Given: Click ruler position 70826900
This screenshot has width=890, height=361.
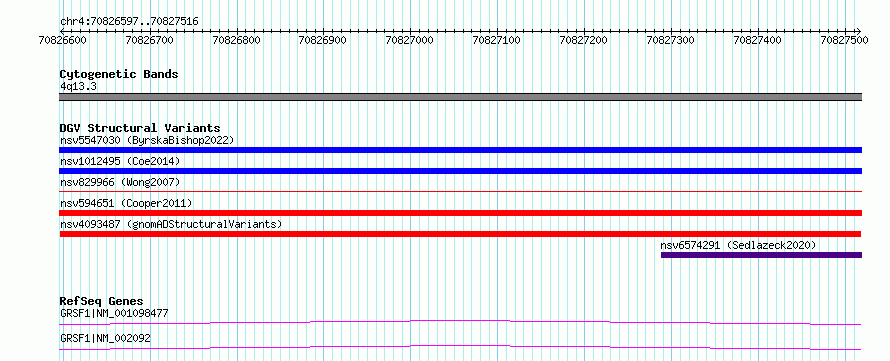Looking at the screenshot, I should [x=323, y=40].
